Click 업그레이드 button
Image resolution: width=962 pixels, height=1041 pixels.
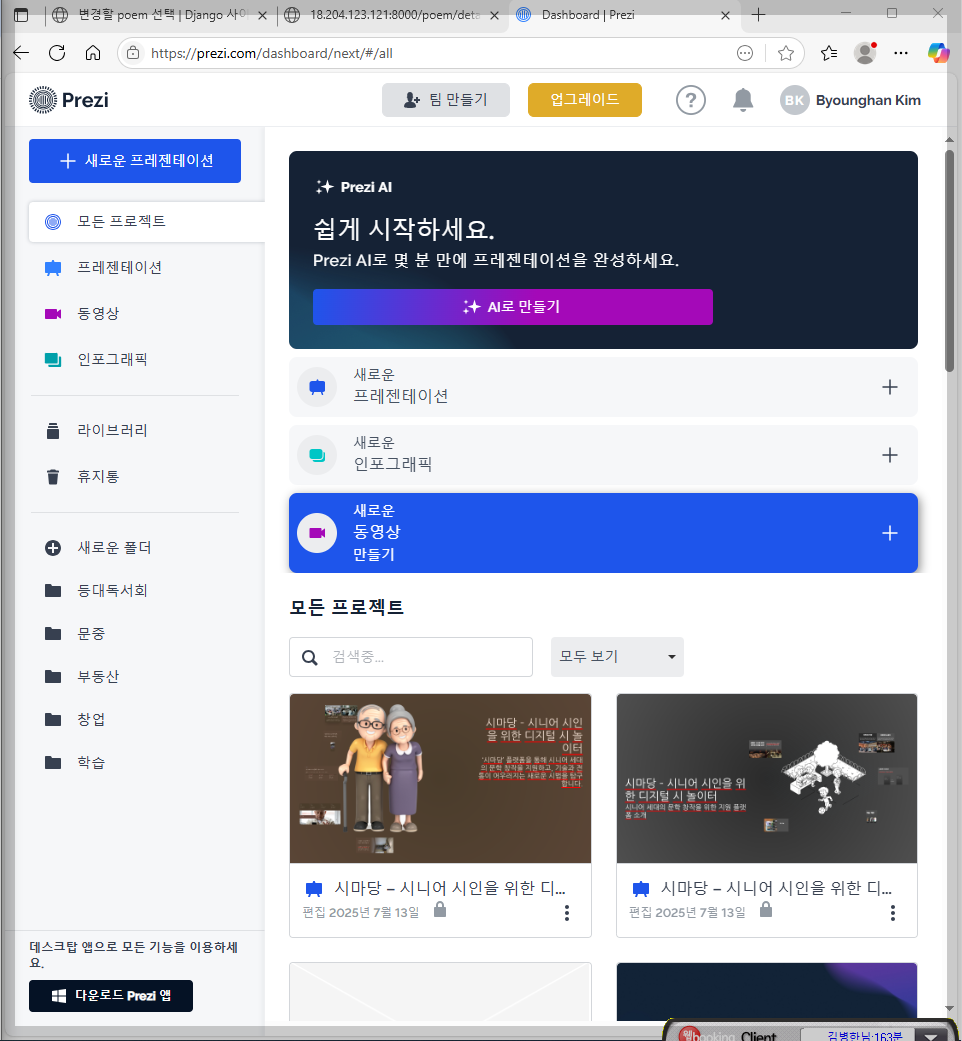pyautogui.click(x=584, y=100)
